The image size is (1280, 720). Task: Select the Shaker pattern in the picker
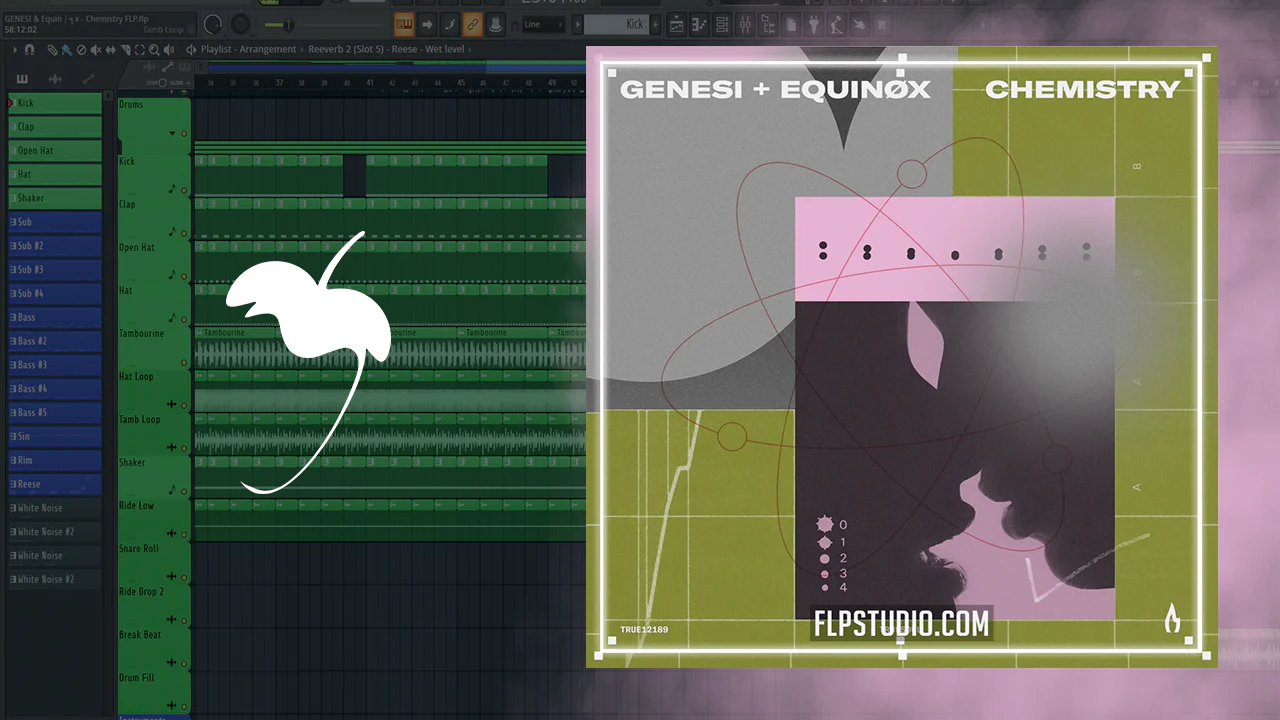(55, 198)
